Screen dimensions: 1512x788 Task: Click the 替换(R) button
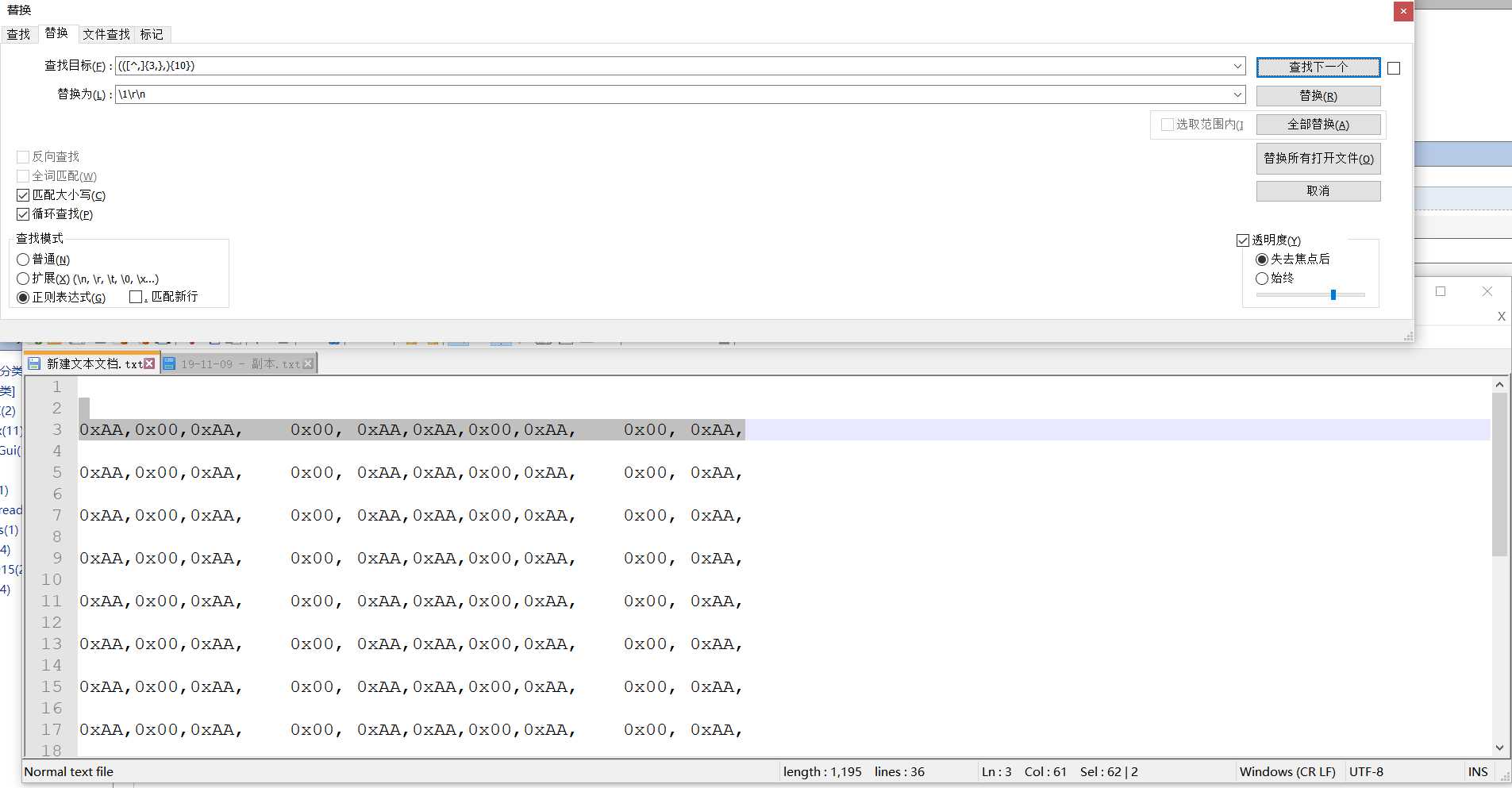point(1318,96)
